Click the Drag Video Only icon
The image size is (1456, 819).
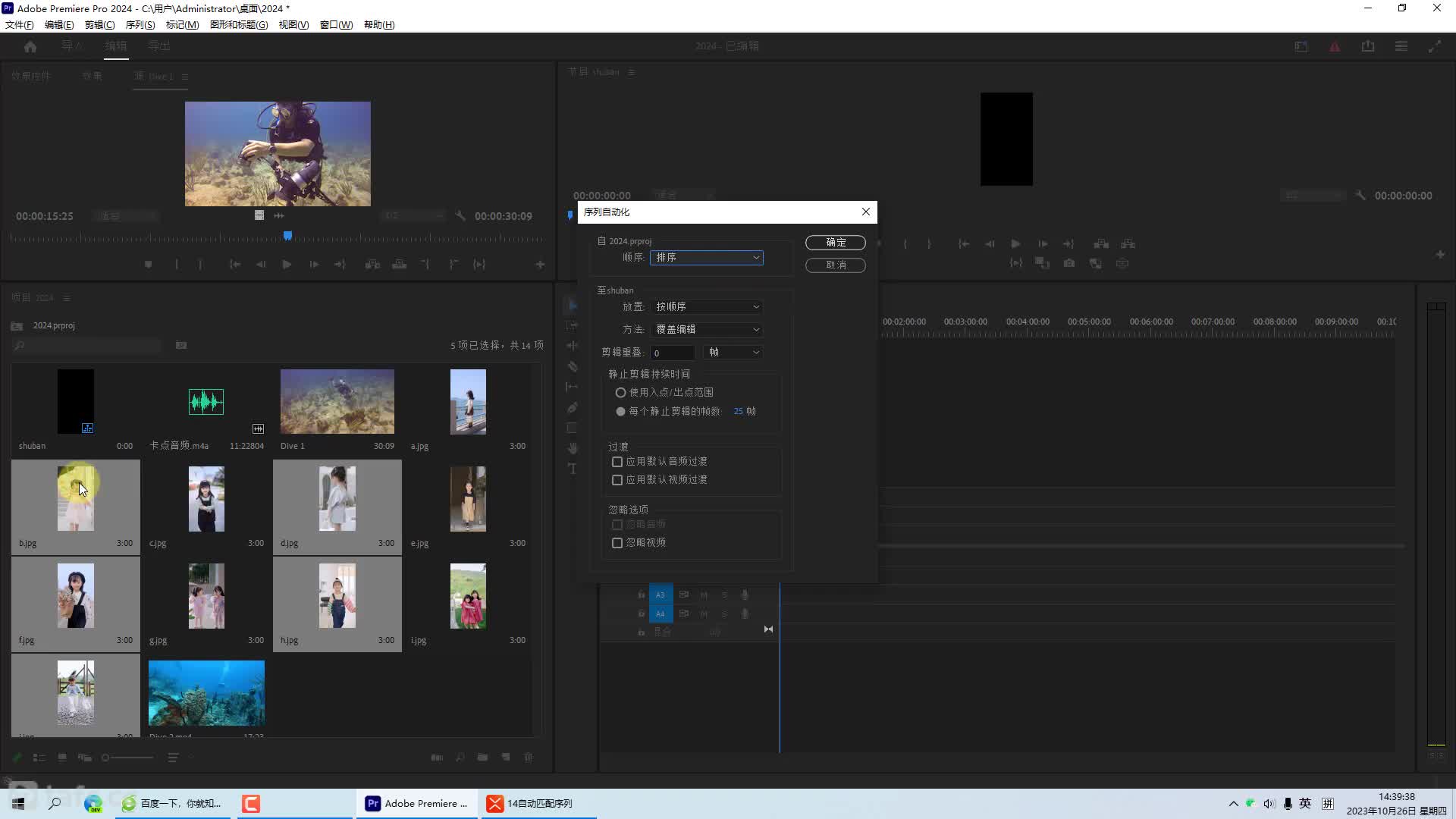(x=259, y=215)
